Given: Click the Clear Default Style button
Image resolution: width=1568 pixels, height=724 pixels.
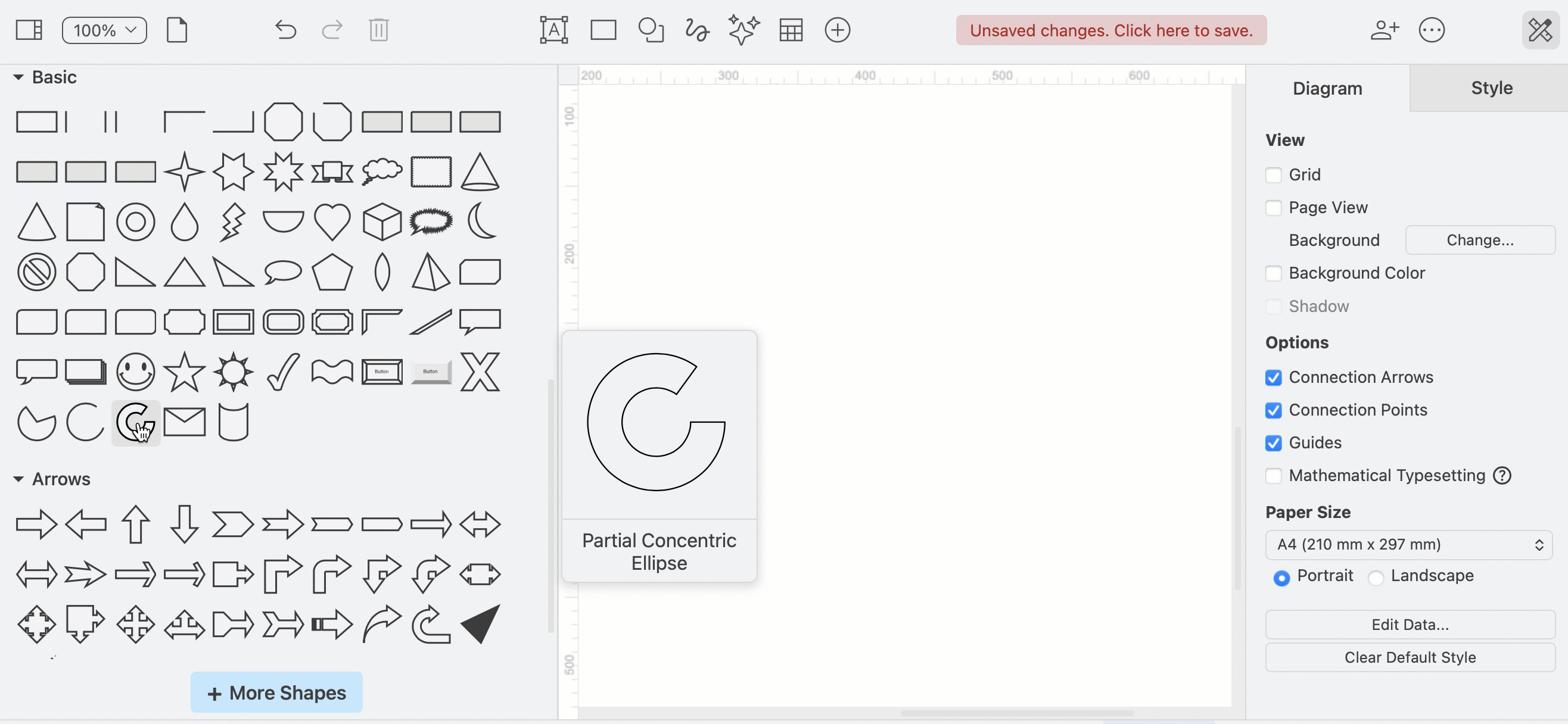Looking at the screenshot, I should (x=1410, y=657).
